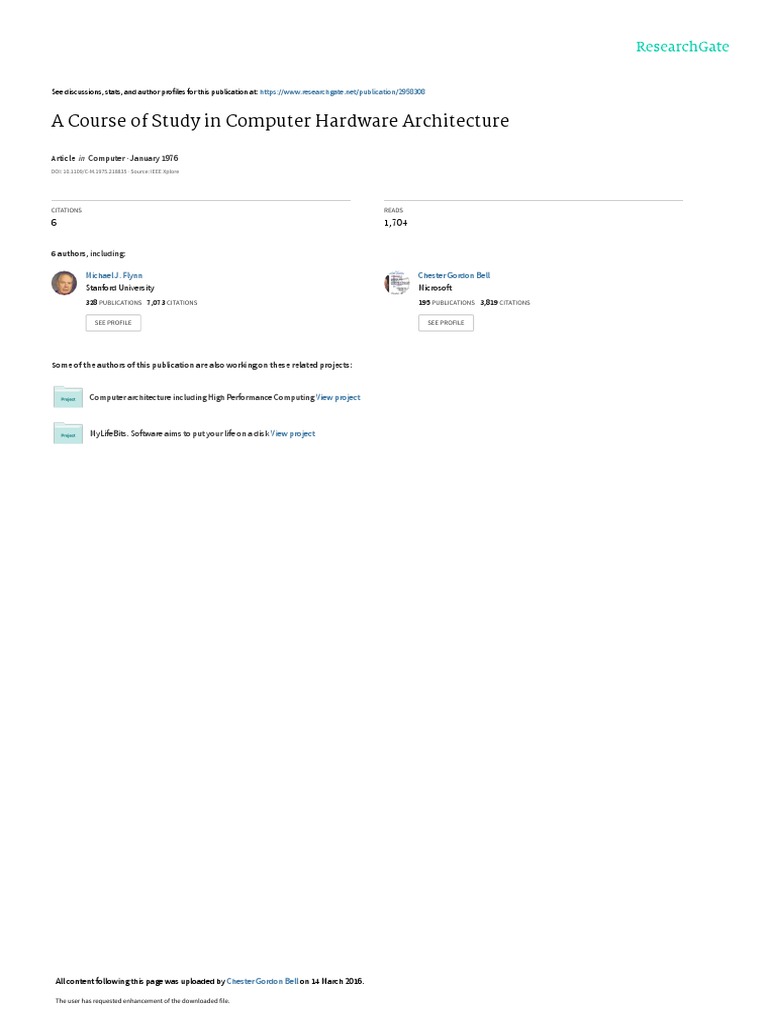768x1024 pixels.
Task: Click the Stanford University affiliation text
Action: [x=120, y=288]
